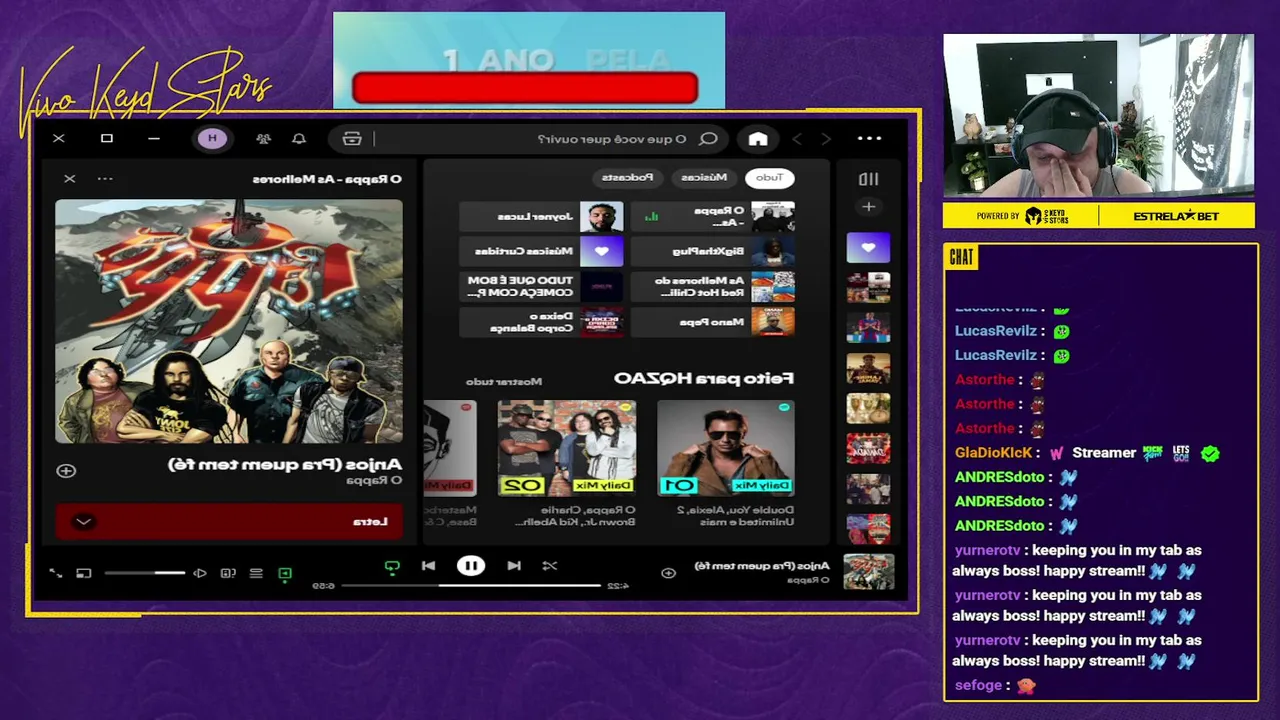Open the Spotify three-dot app menu

click(869, 139)
